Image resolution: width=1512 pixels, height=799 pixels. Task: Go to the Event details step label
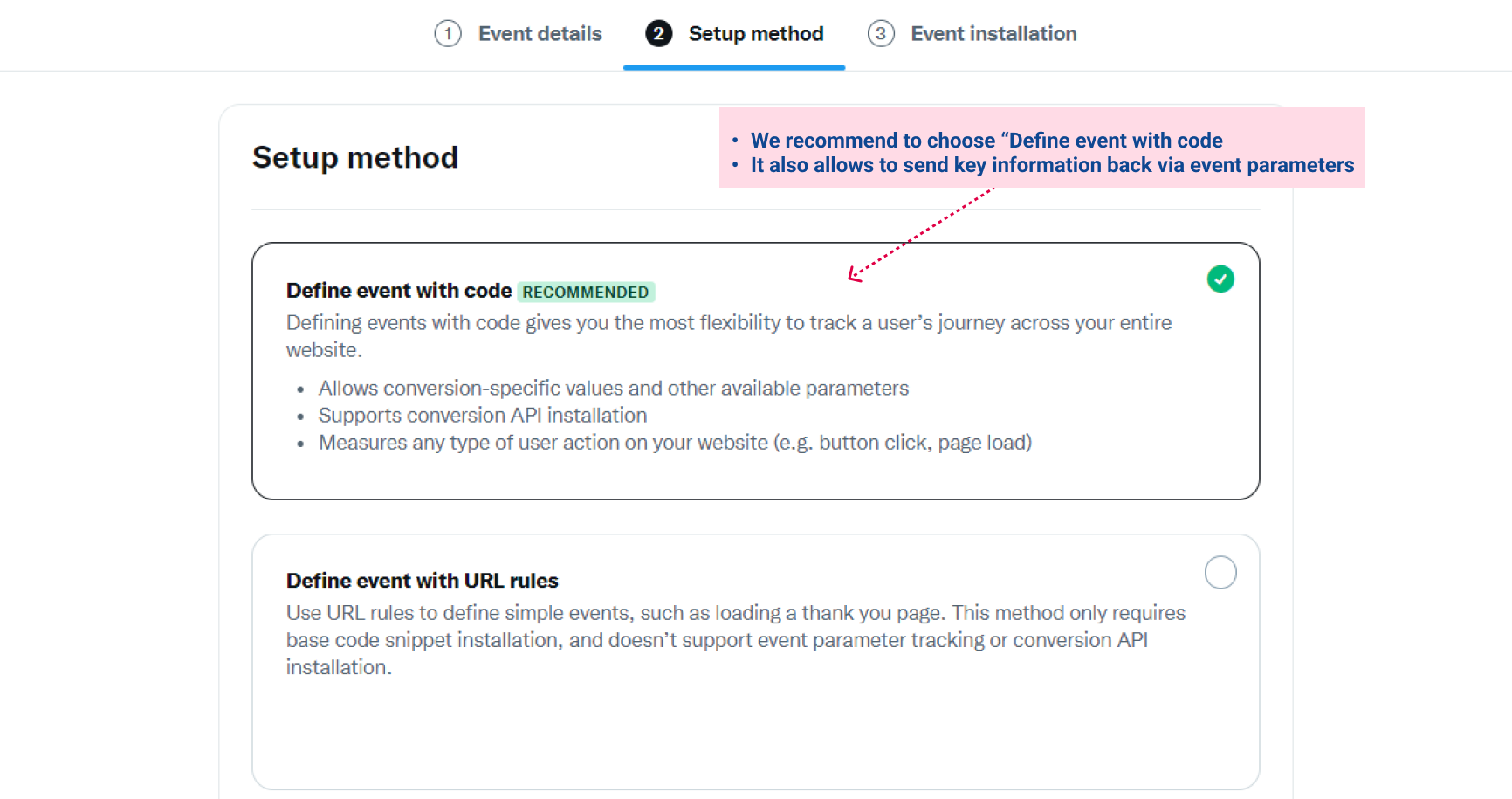[x=540, y=34]
